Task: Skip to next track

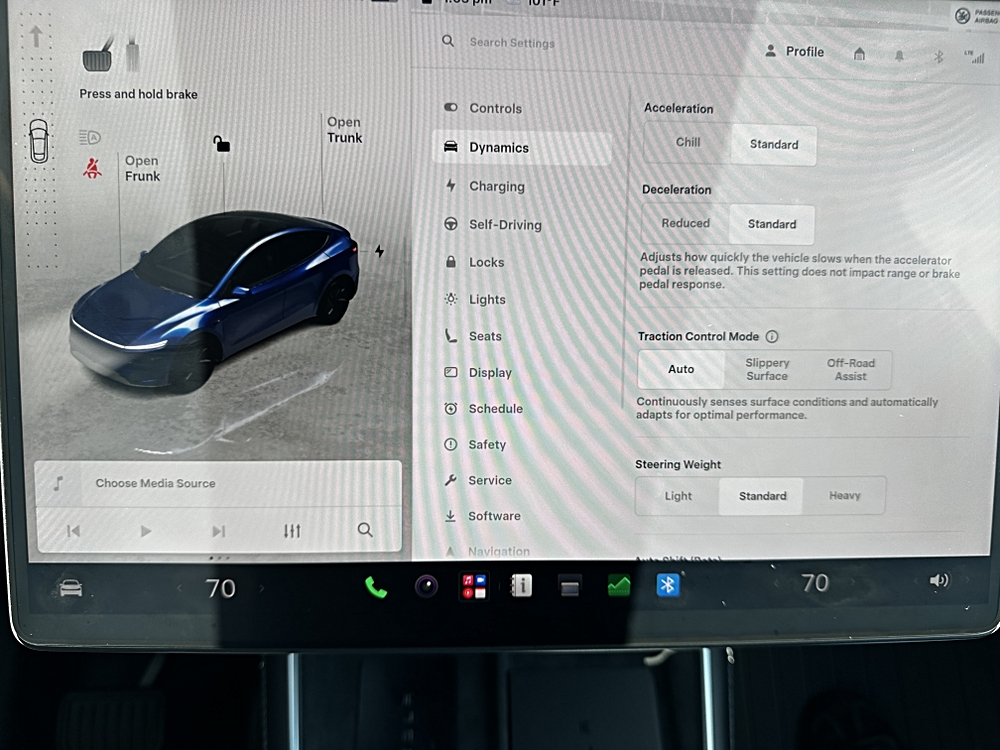Action: [219, 531]
